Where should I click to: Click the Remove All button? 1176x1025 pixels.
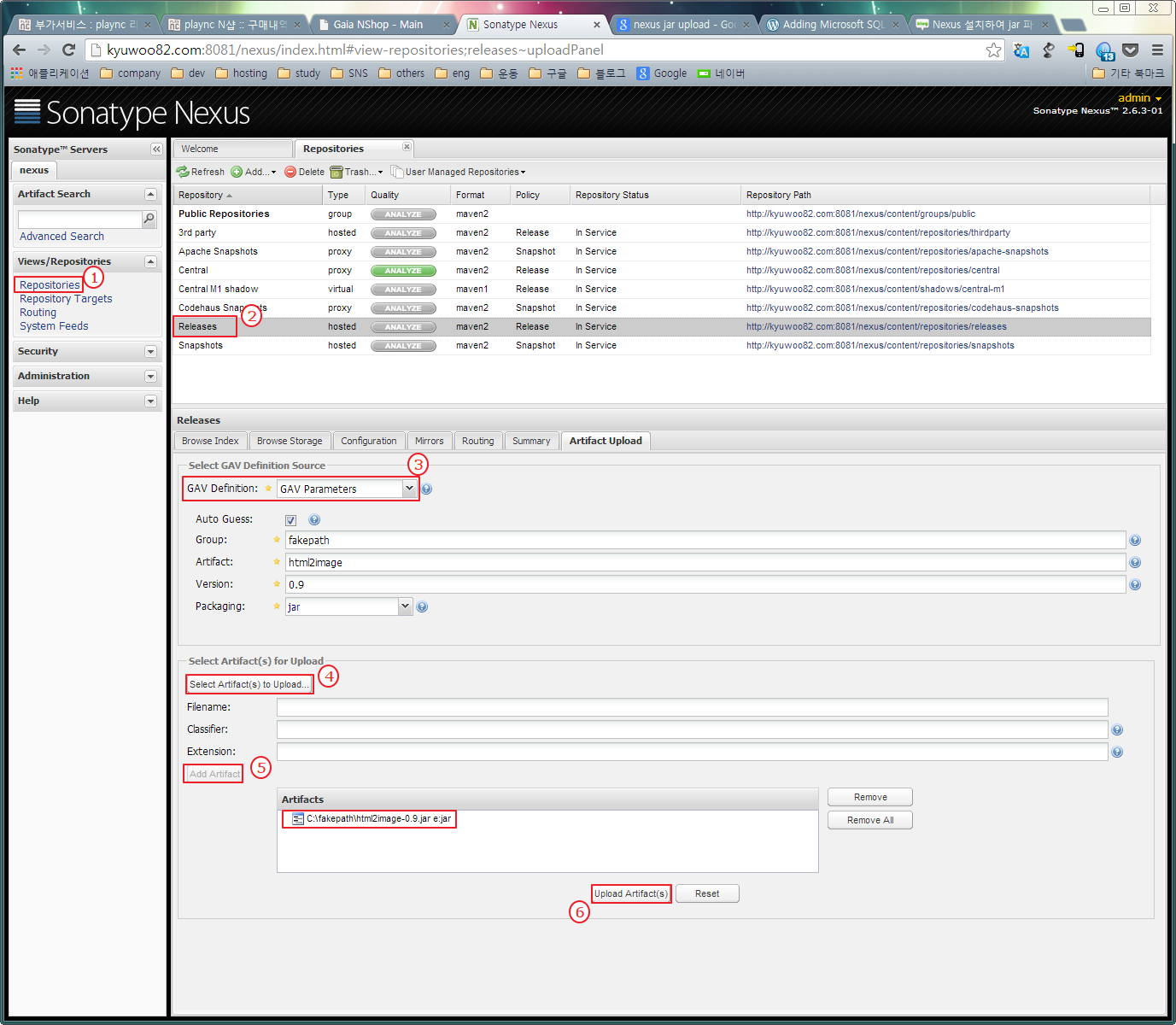click(870, 820)
